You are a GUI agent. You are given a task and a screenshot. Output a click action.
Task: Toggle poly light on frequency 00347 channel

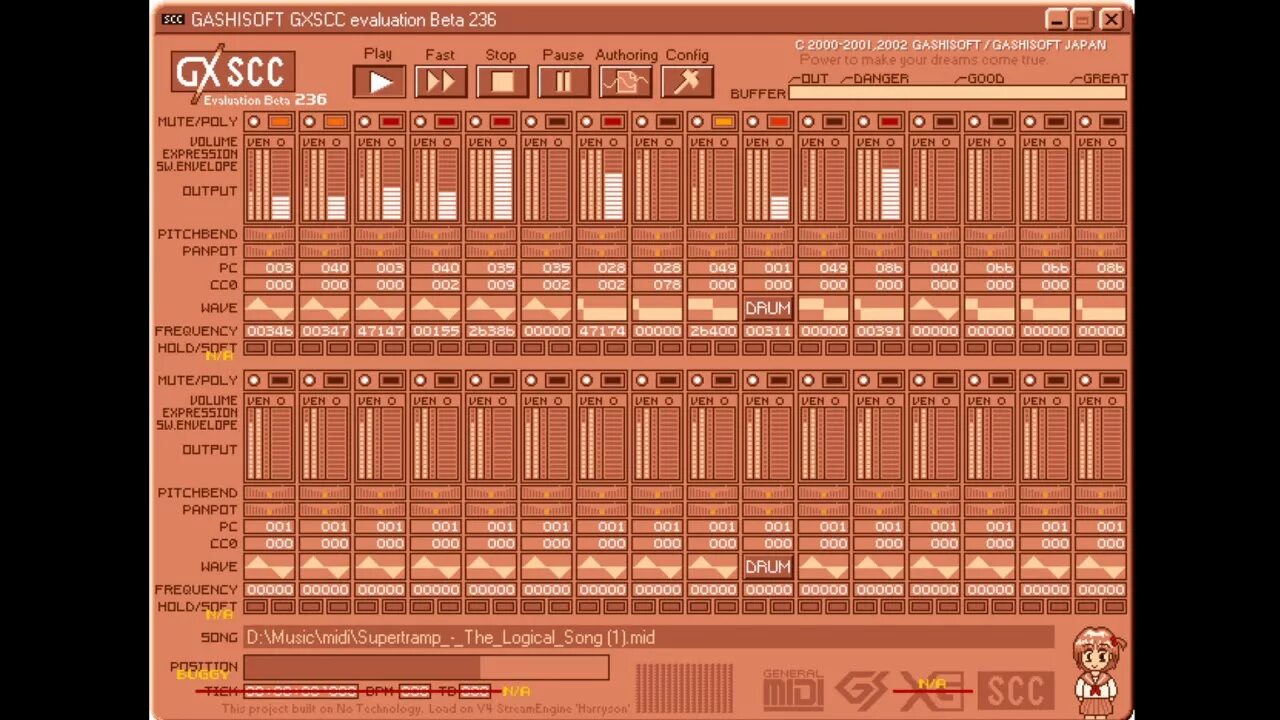[x=335, y=122]
